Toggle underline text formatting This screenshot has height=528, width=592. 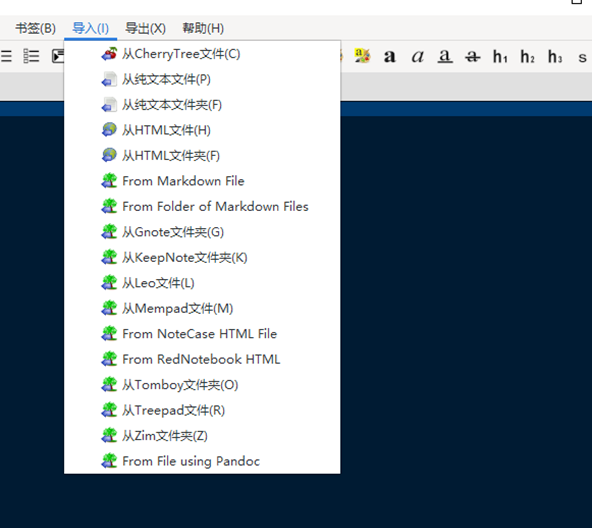445,57
